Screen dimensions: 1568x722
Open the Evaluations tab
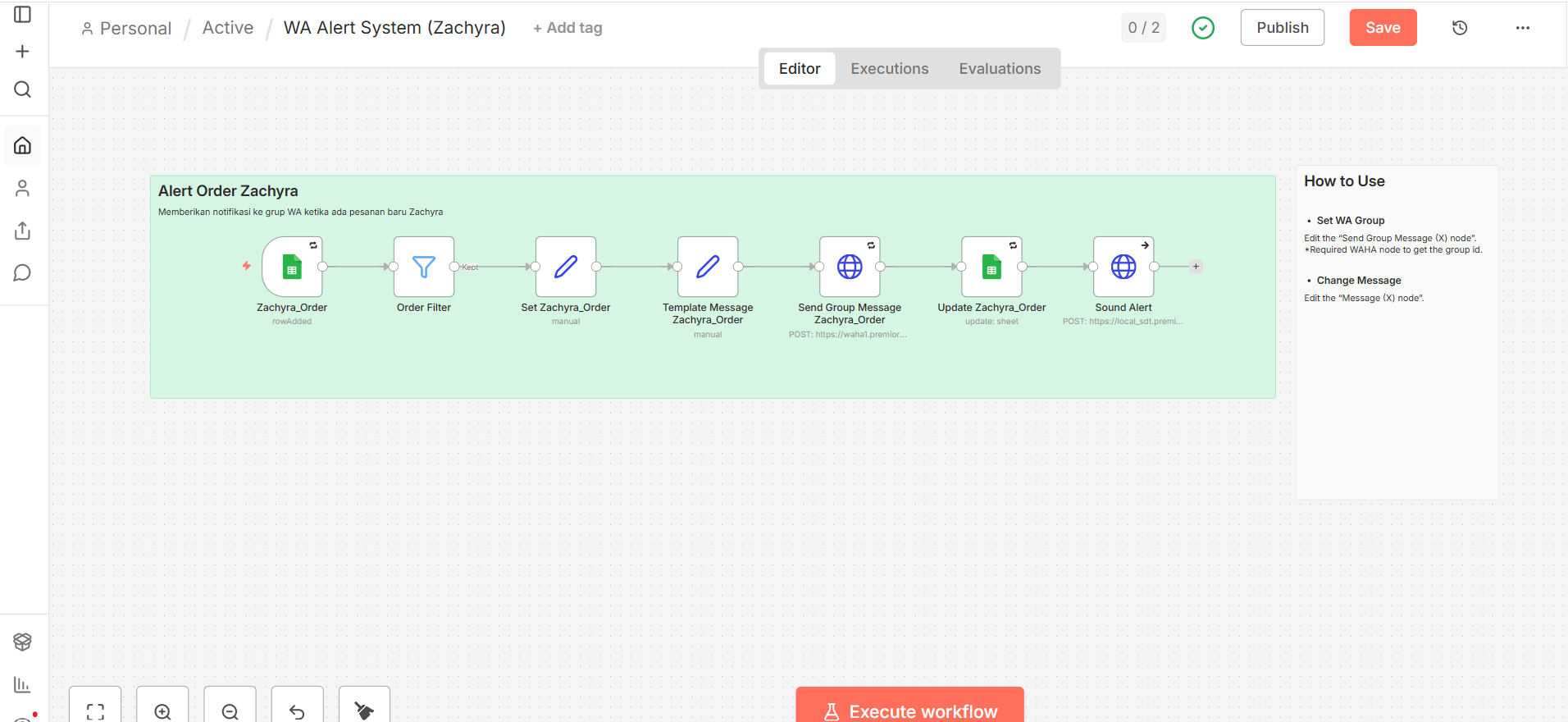tap(1000, 69)
